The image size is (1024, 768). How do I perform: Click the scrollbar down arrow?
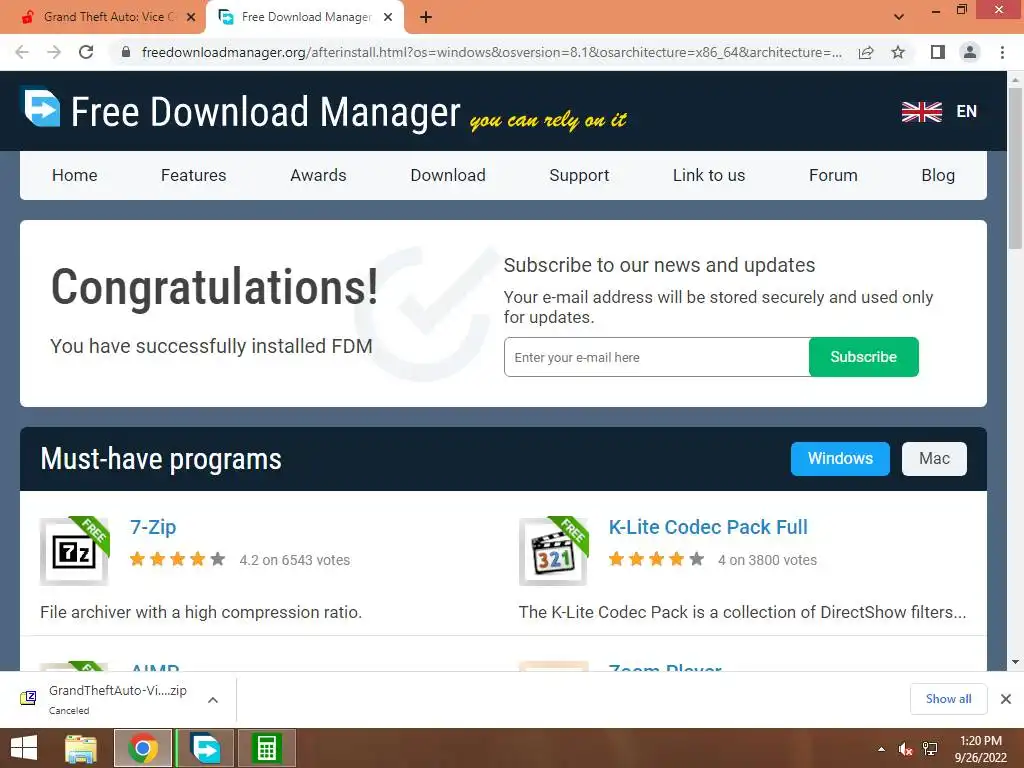pyautogui.click(x=1015, y=662)
